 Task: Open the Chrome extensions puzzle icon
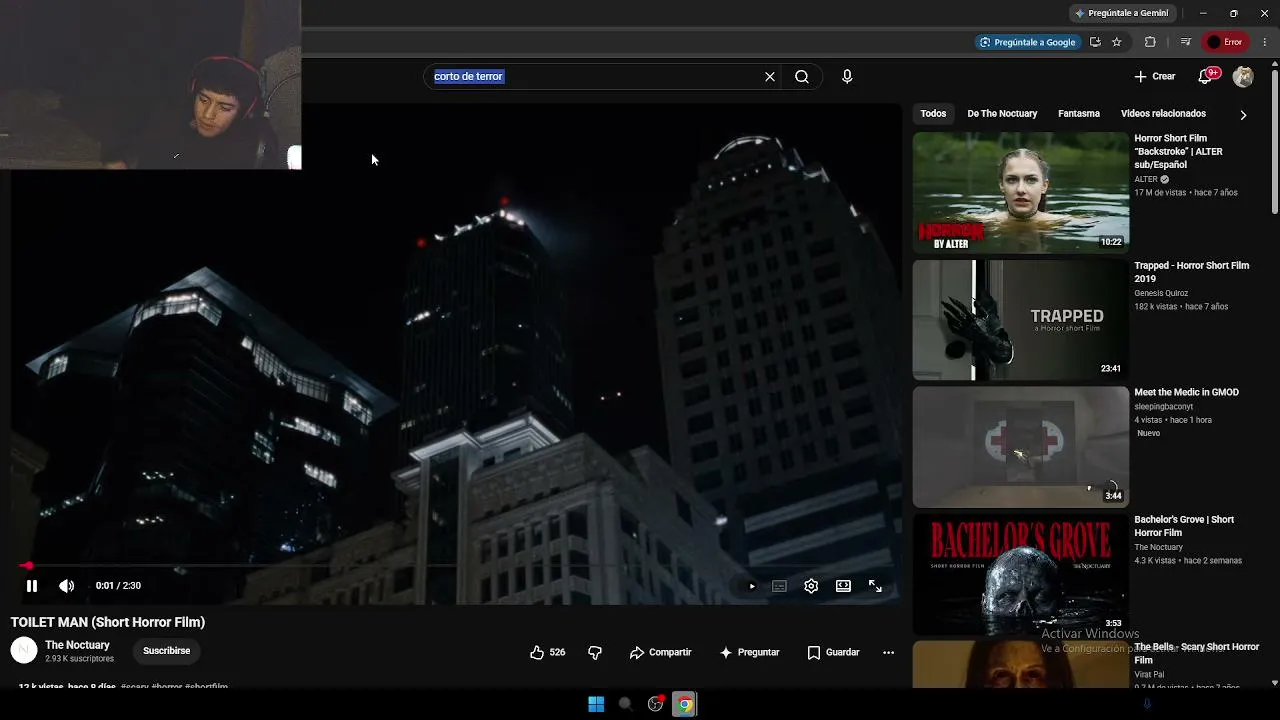click(1150, 42)
